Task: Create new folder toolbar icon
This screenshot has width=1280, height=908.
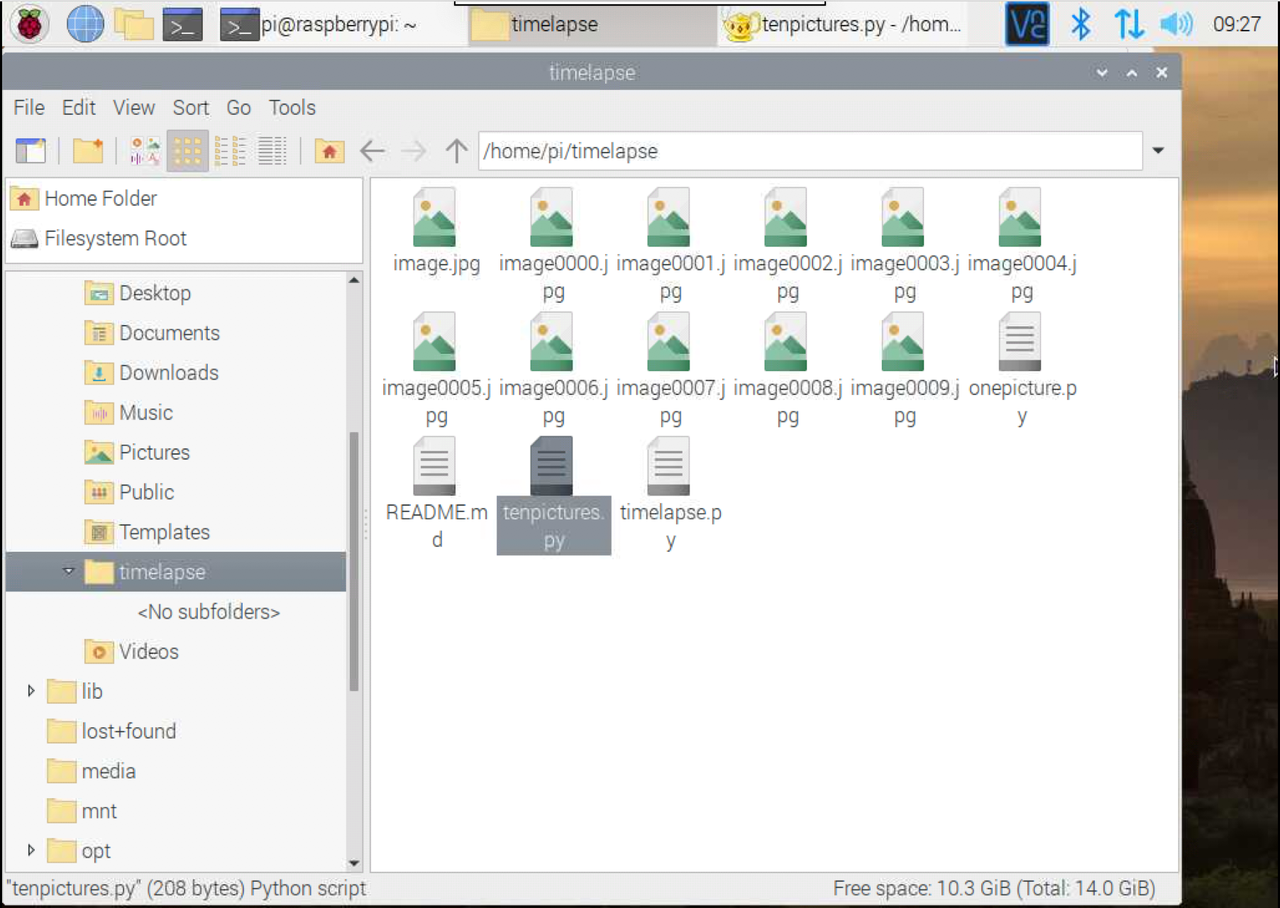Action: coord(88,151)
